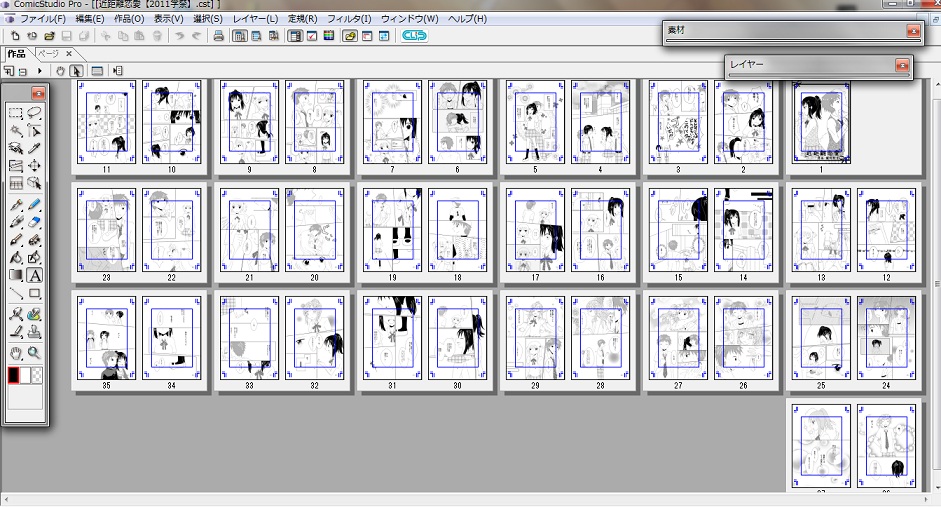
Task: Select the magic wand tool
Action: pos(16,131)
